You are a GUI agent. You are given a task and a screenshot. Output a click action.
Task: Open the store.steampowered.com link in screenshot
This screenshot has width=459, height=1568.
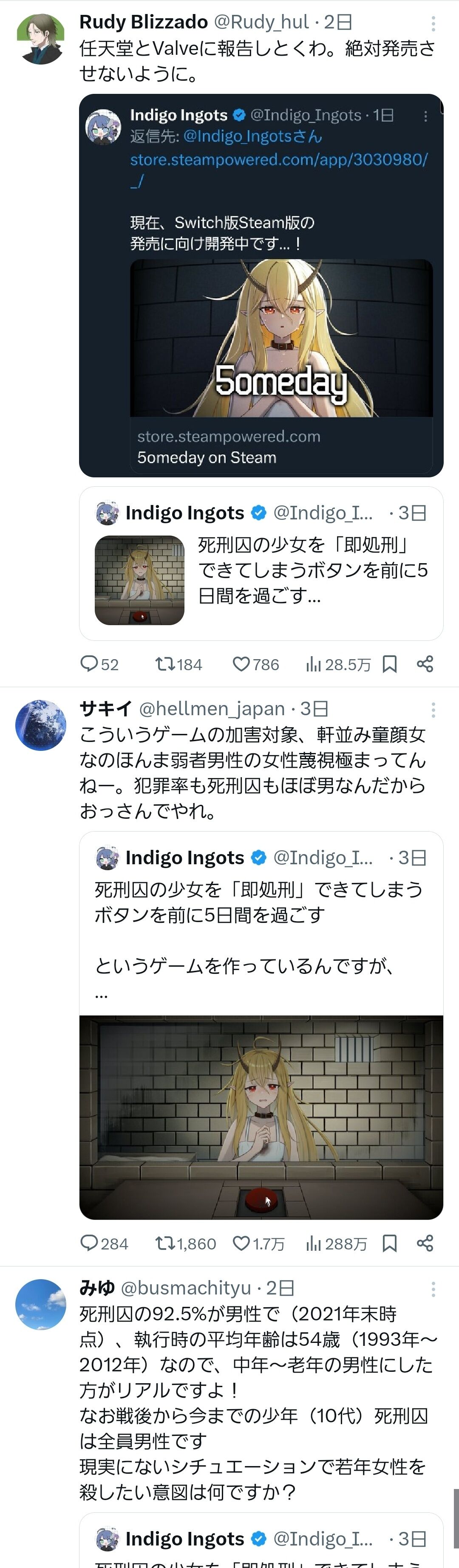click(x=278, y=160)
